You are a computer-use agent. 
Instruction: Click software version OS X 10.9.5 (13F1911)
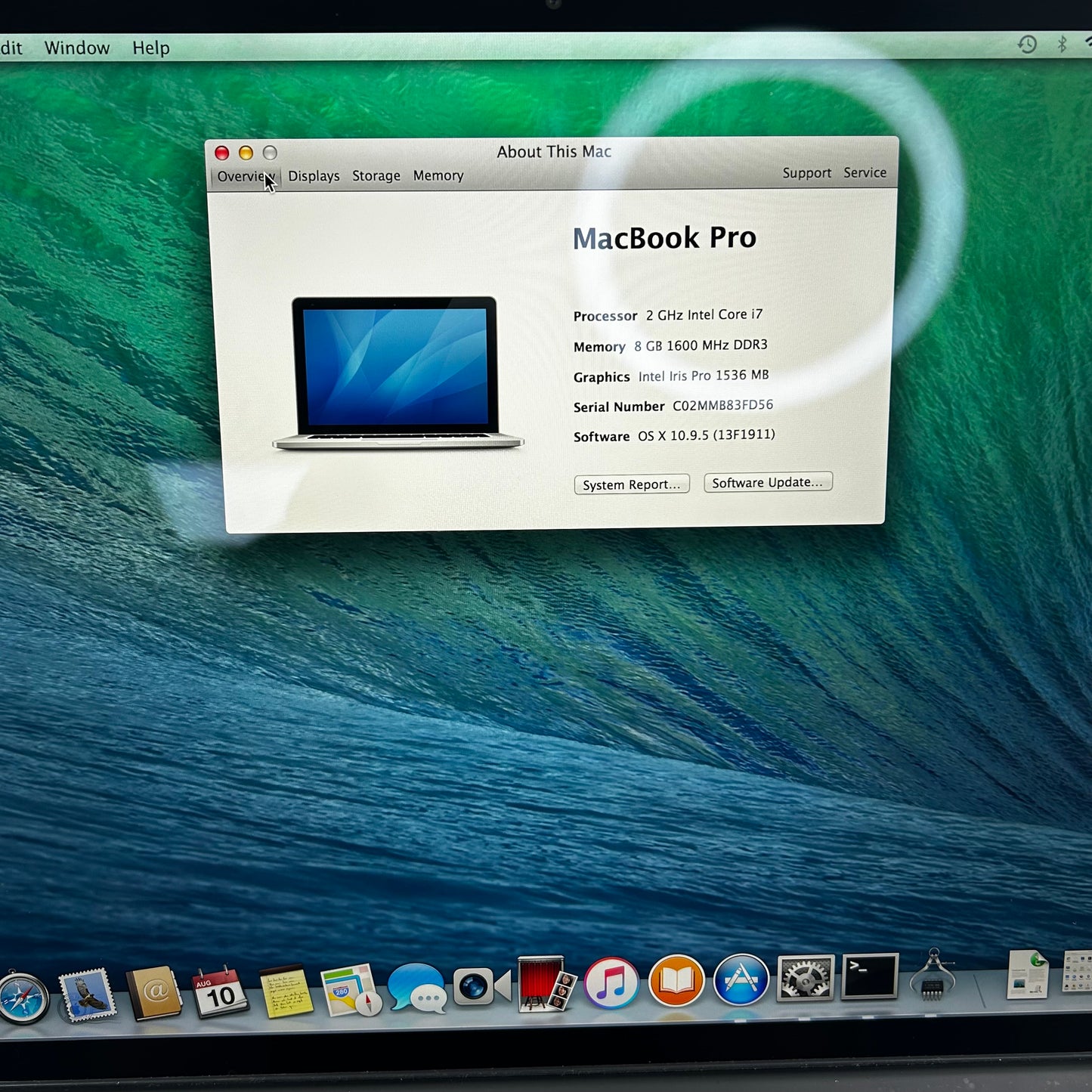point(707,435)
